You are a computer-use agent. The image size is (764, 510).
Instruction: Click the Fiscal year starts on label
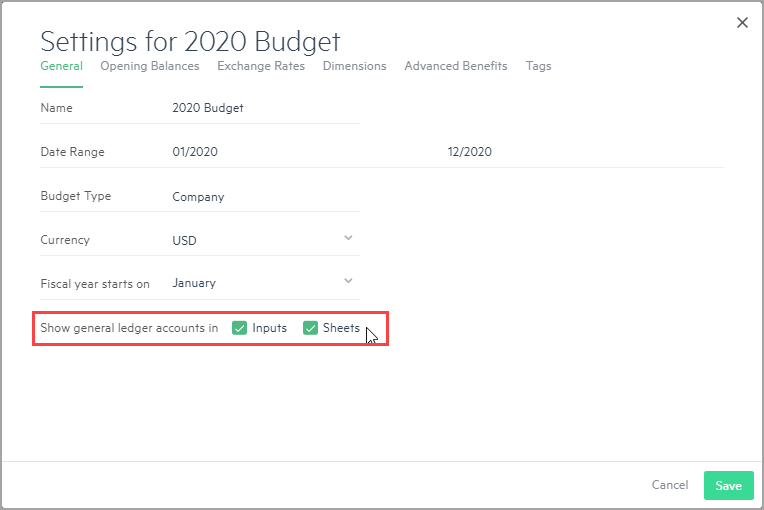click(x=95, y=284)
